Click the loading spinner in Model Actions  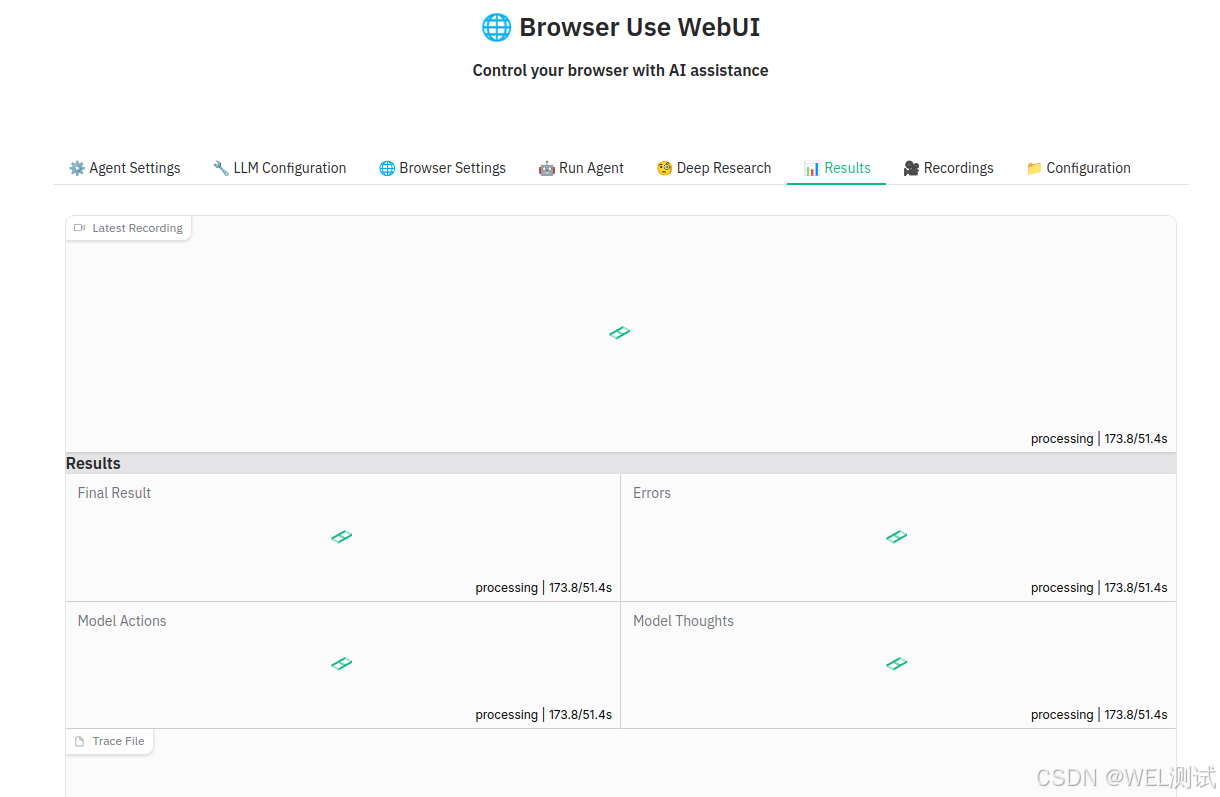point(342,664)
